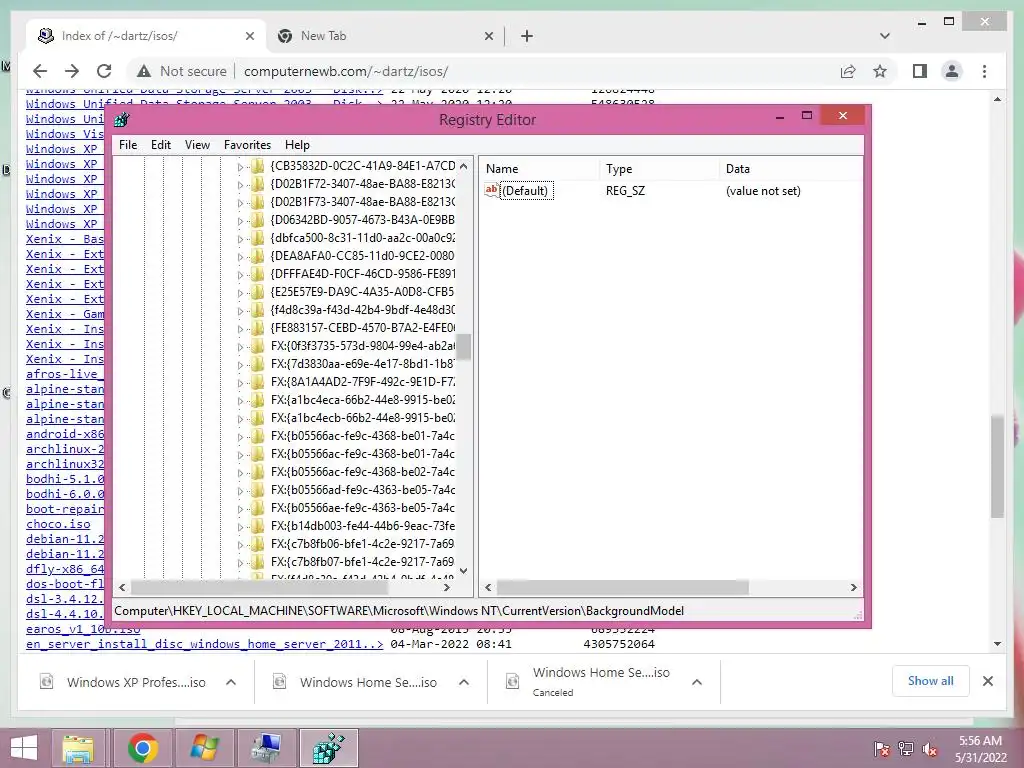Expand the {D06342BD-9057-4673 registry key
This screenshot has height=768, width=1024.
(x=240, y=221)
